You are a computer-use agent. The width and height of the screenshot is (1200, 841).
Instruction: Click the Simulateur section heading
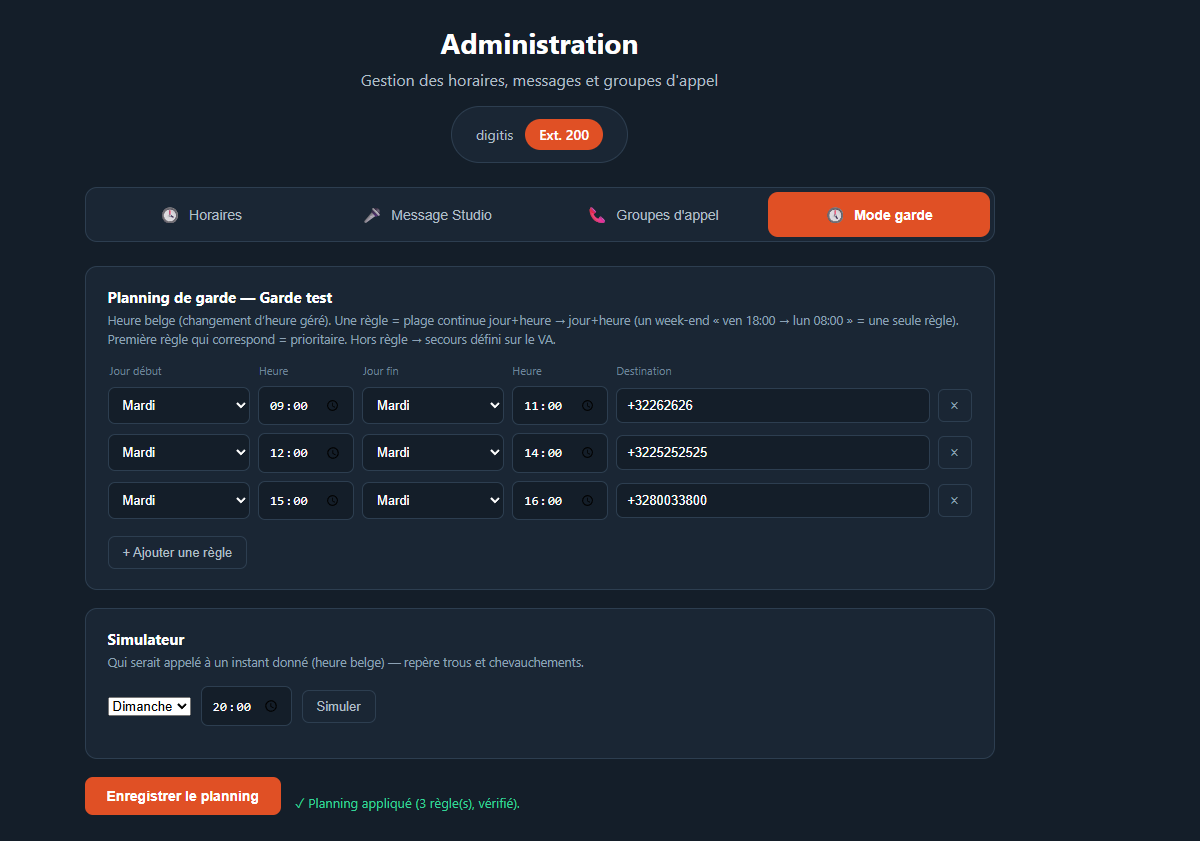[x=146, y=640]
